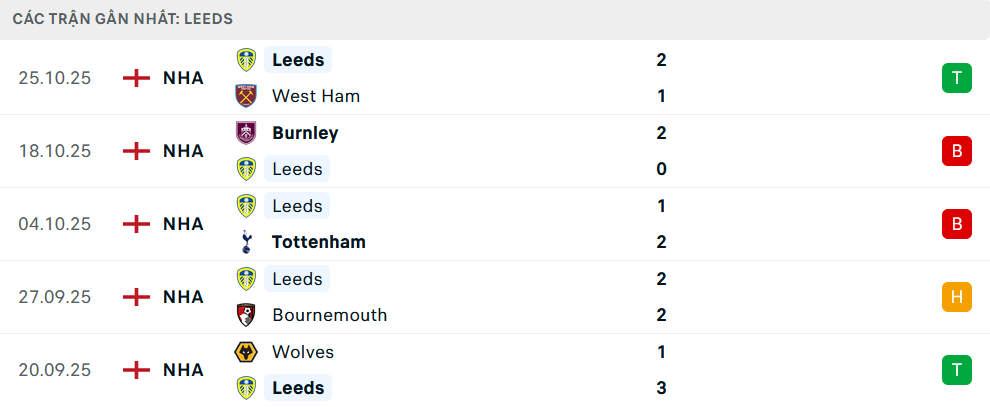
Task: Click the Wolves club crest
Action: tap(245, 352)
